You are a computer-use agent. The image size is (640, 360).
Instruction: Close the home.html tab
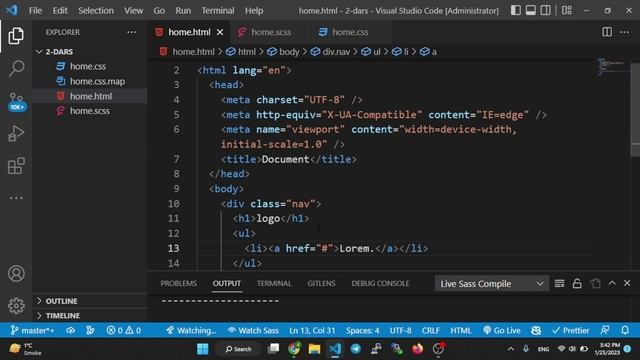[220, 32]
